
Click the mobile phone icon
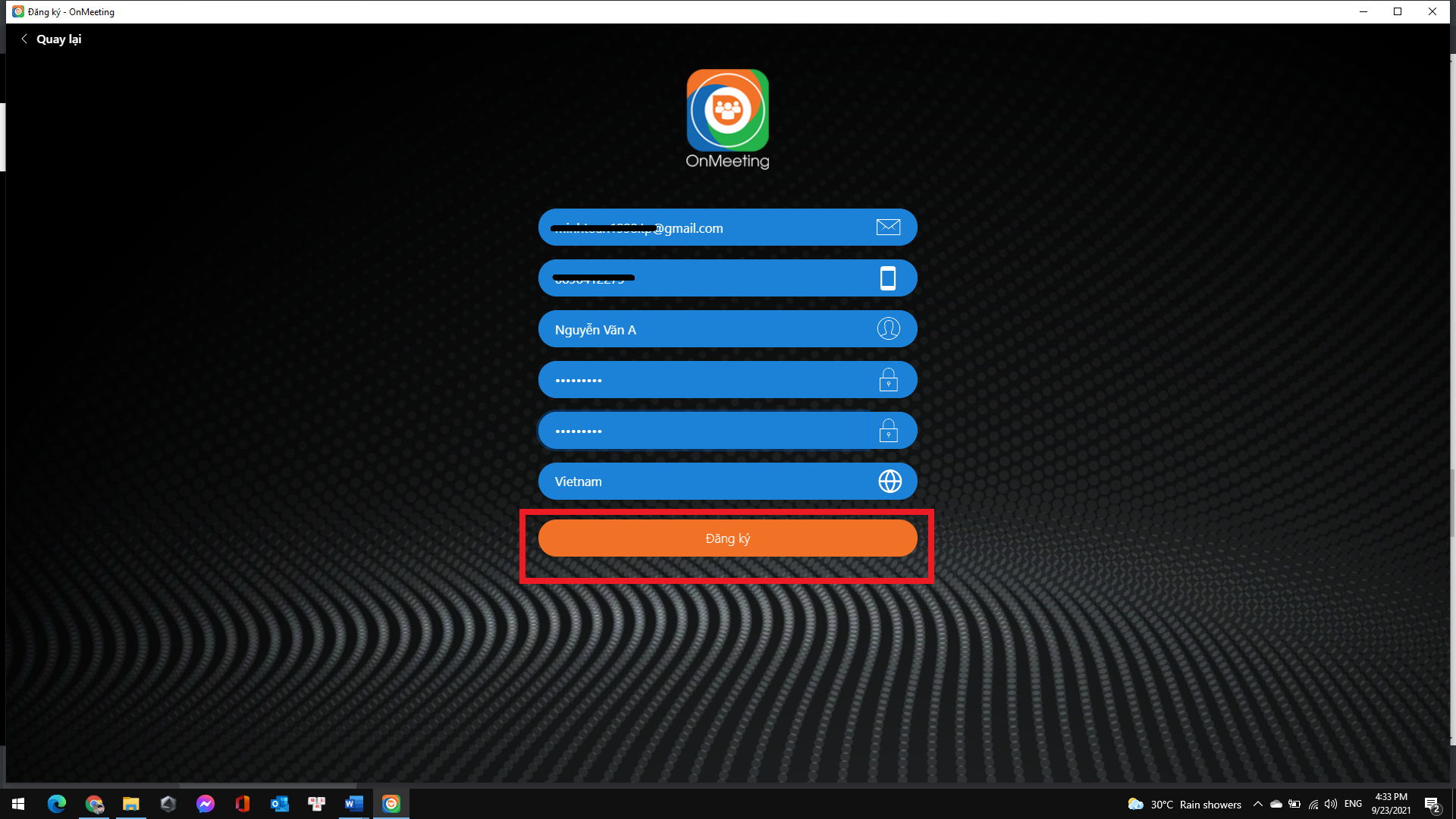(888, 278)
